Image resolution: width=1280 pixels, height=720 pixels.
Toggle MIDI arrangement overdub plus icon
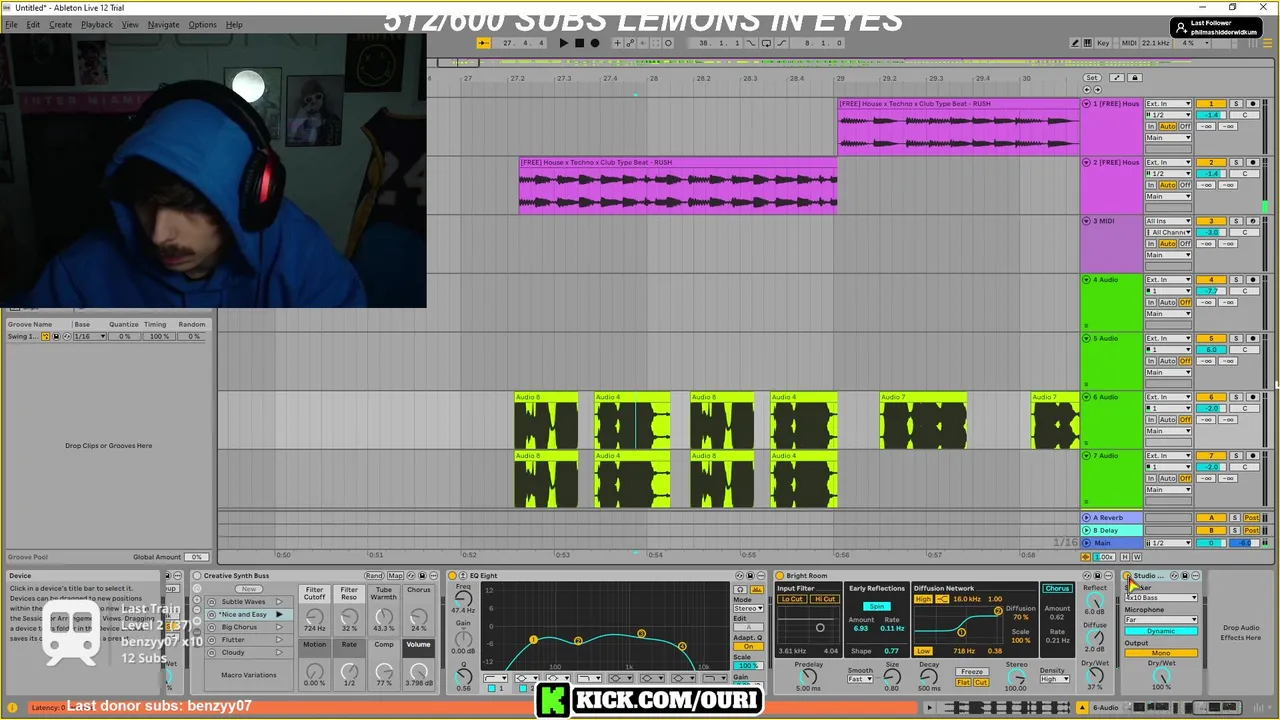(617, 43)
